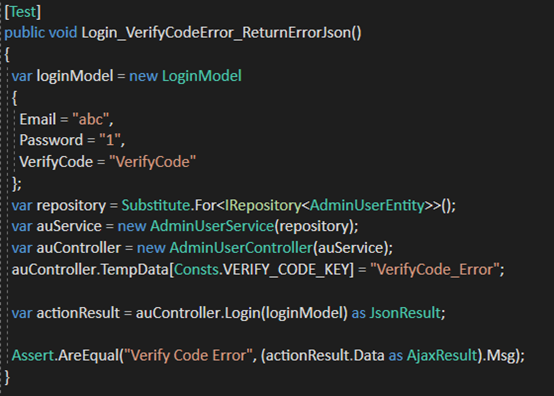This screenshot has height=396, width=554.
Task: Click the VERIFY_CODE_KEY constant
Action: [x=286, y=270]
